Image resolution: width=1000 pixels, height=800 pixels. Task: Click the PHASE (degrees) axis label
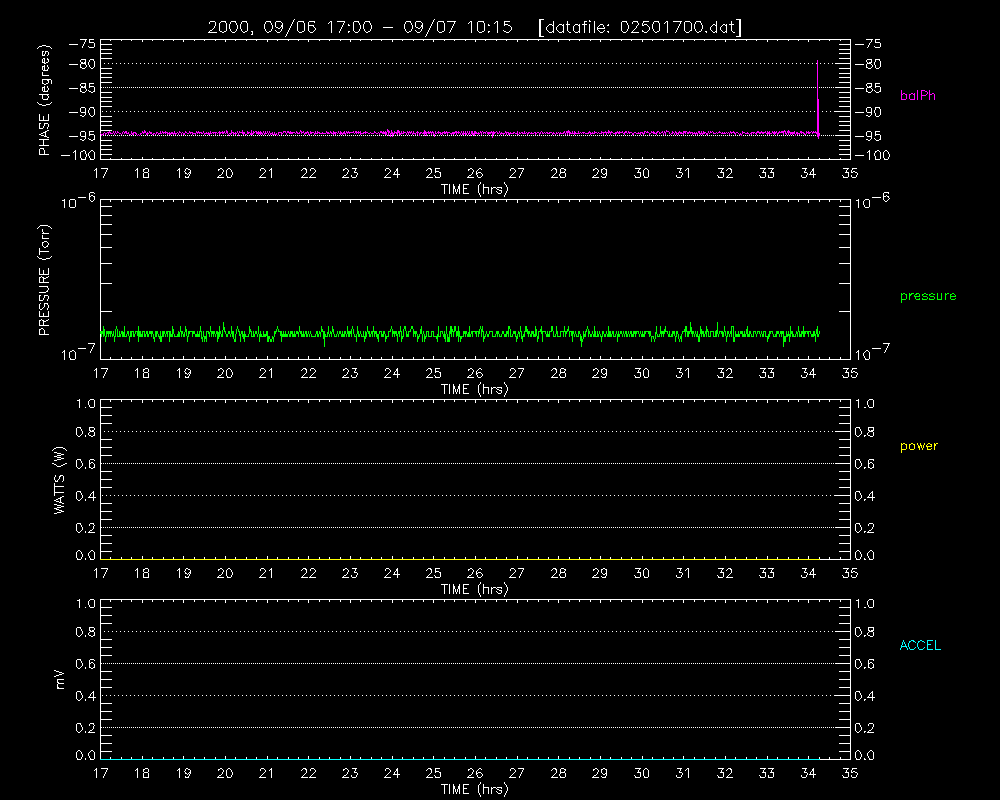[44, 100]
